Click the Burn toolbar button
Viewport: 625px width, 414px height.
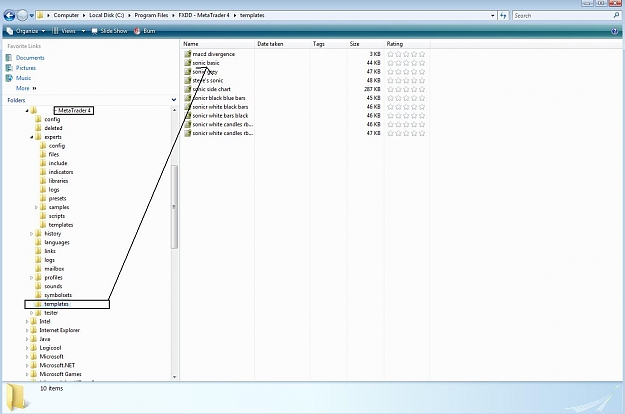(x=145, y=31)
